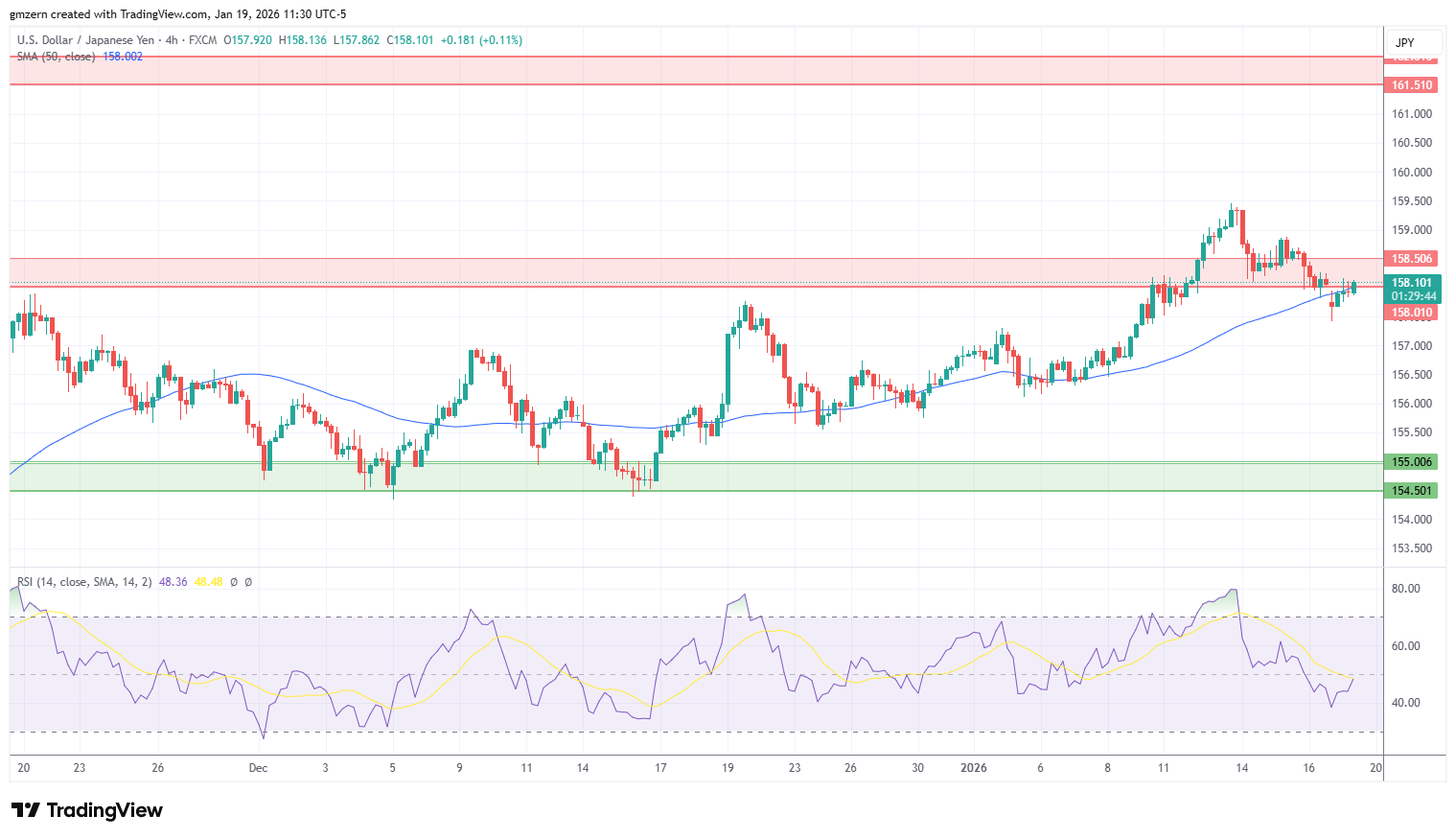Click the 40.00 RSI scale value
Screen dimensions: 1456x839
coord(1405,703)
